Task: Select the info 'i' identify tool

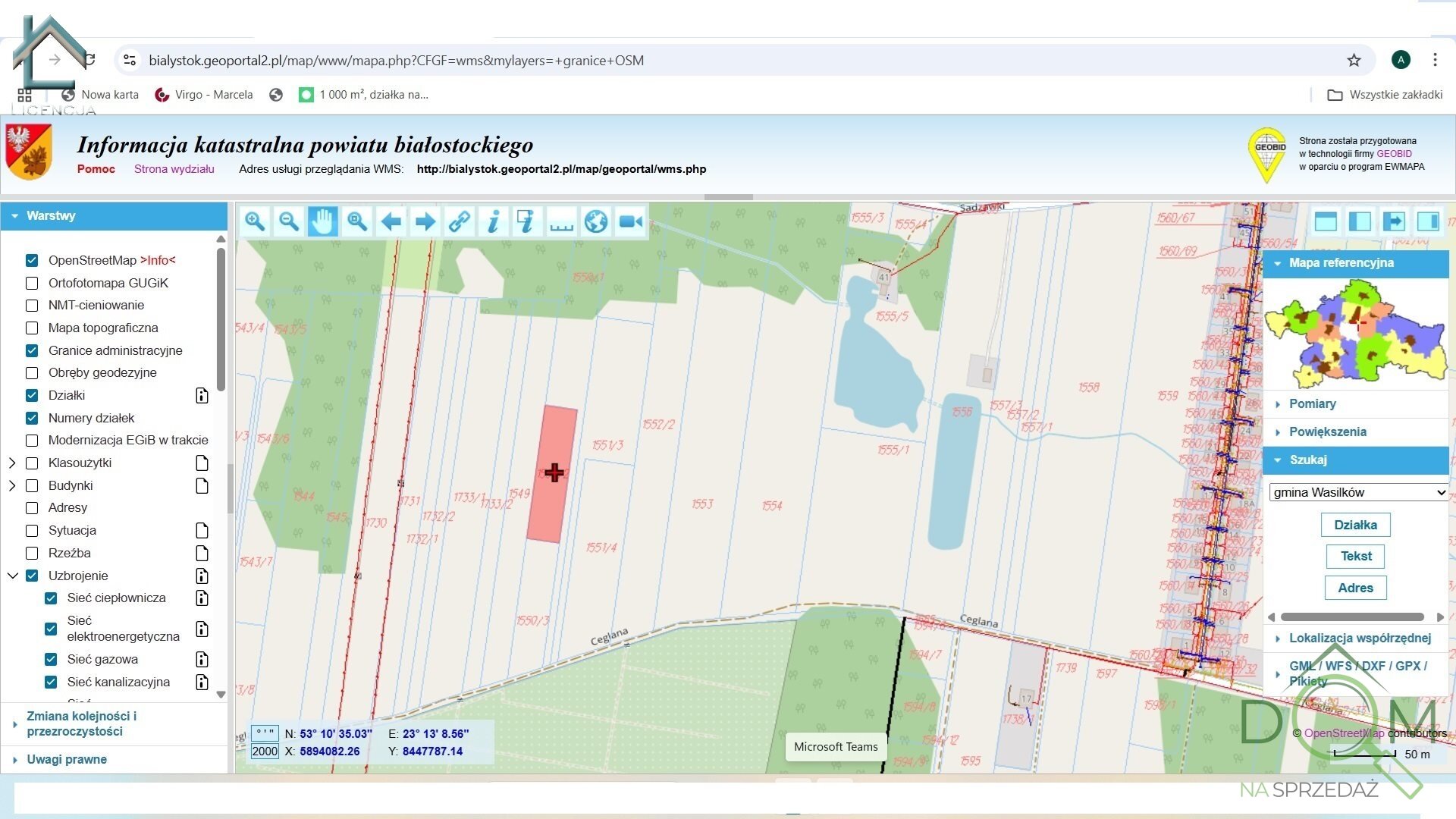Action: coord(493,221)
